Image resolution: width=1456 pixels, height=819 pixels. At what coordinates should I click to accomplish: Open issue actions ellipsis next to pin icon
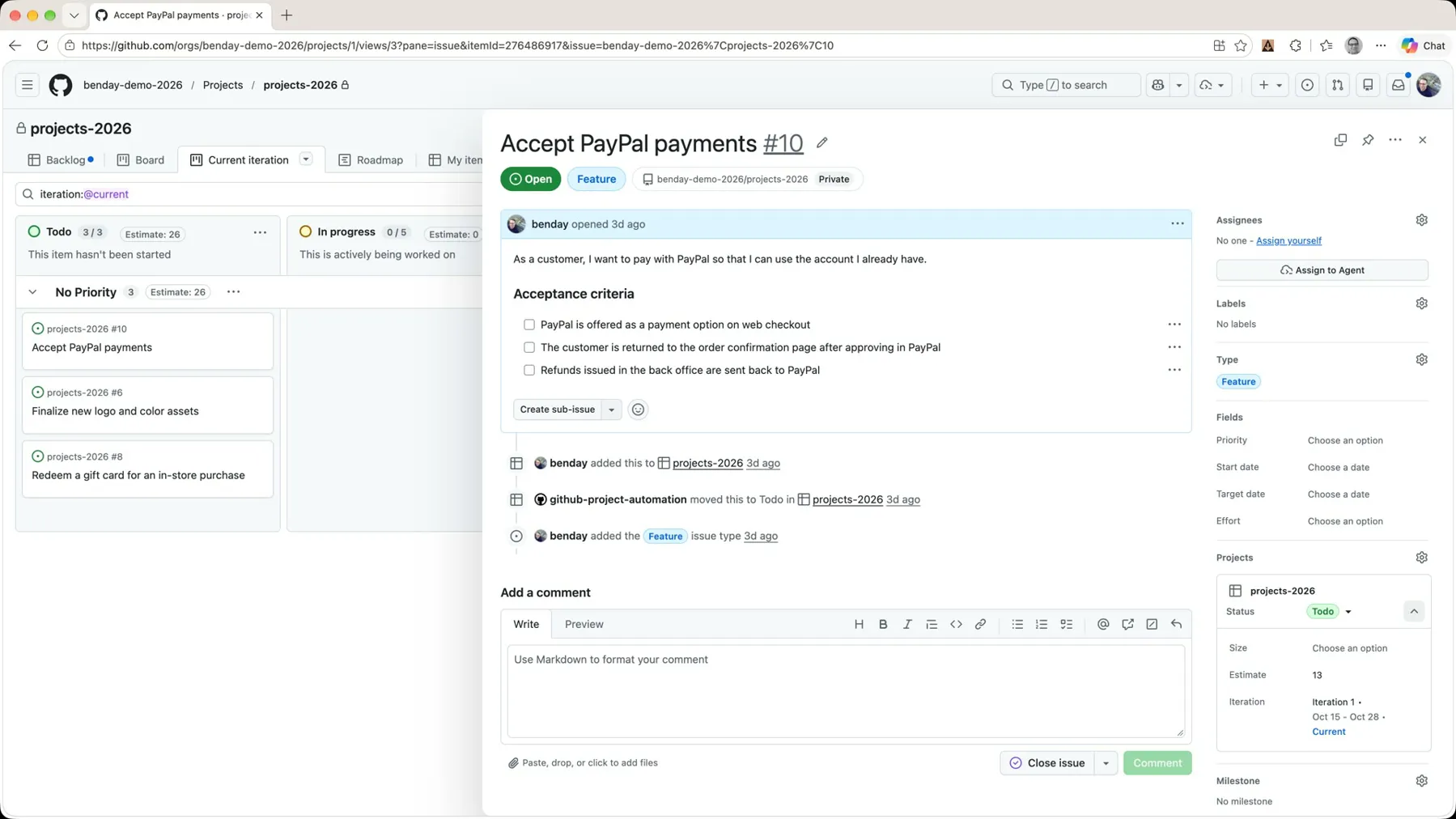pyautogui.click(x=1395, y=140)
